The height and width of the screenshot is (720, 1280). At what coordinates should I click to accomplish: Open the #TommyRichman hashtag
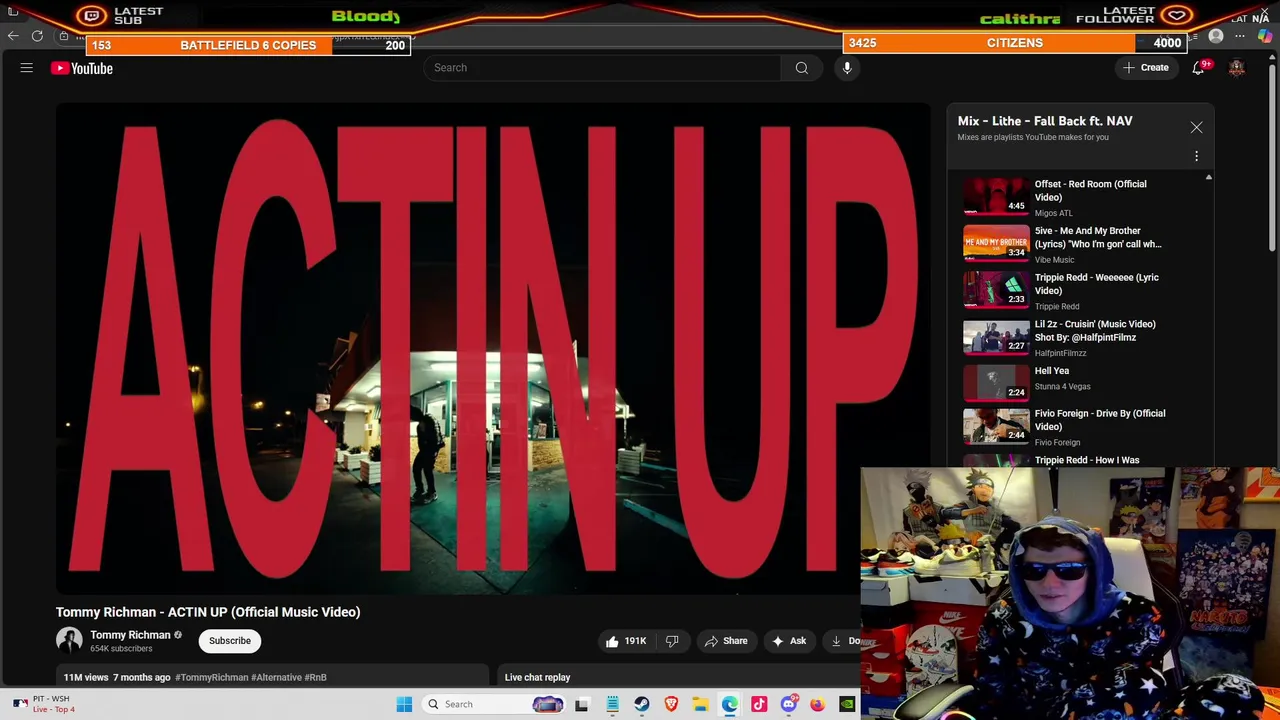point(211,677)
